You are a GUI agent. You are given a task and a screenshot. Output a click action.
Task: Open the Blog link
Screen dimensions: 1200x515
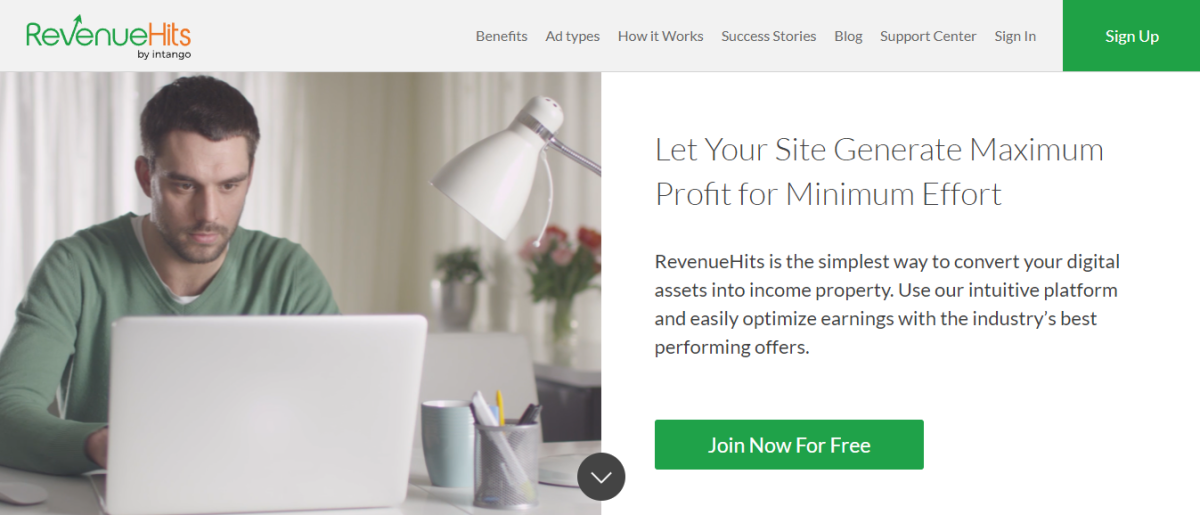click(848, 36)
